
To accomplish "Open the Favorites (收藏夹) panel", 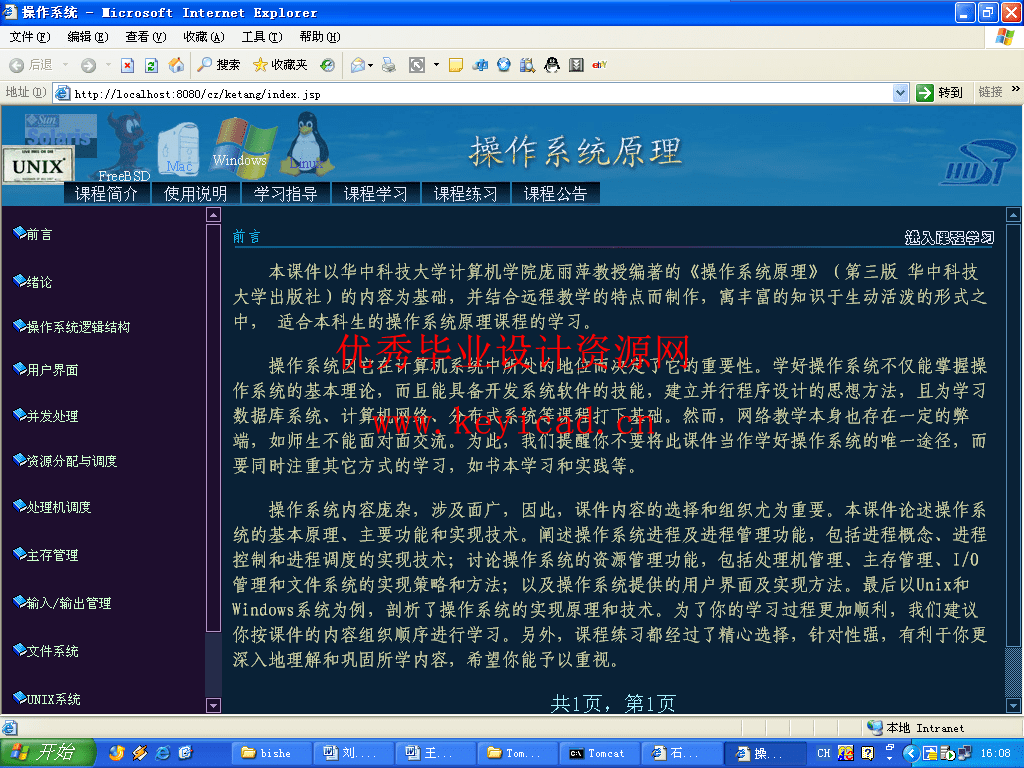I will [x=280, y=65].
